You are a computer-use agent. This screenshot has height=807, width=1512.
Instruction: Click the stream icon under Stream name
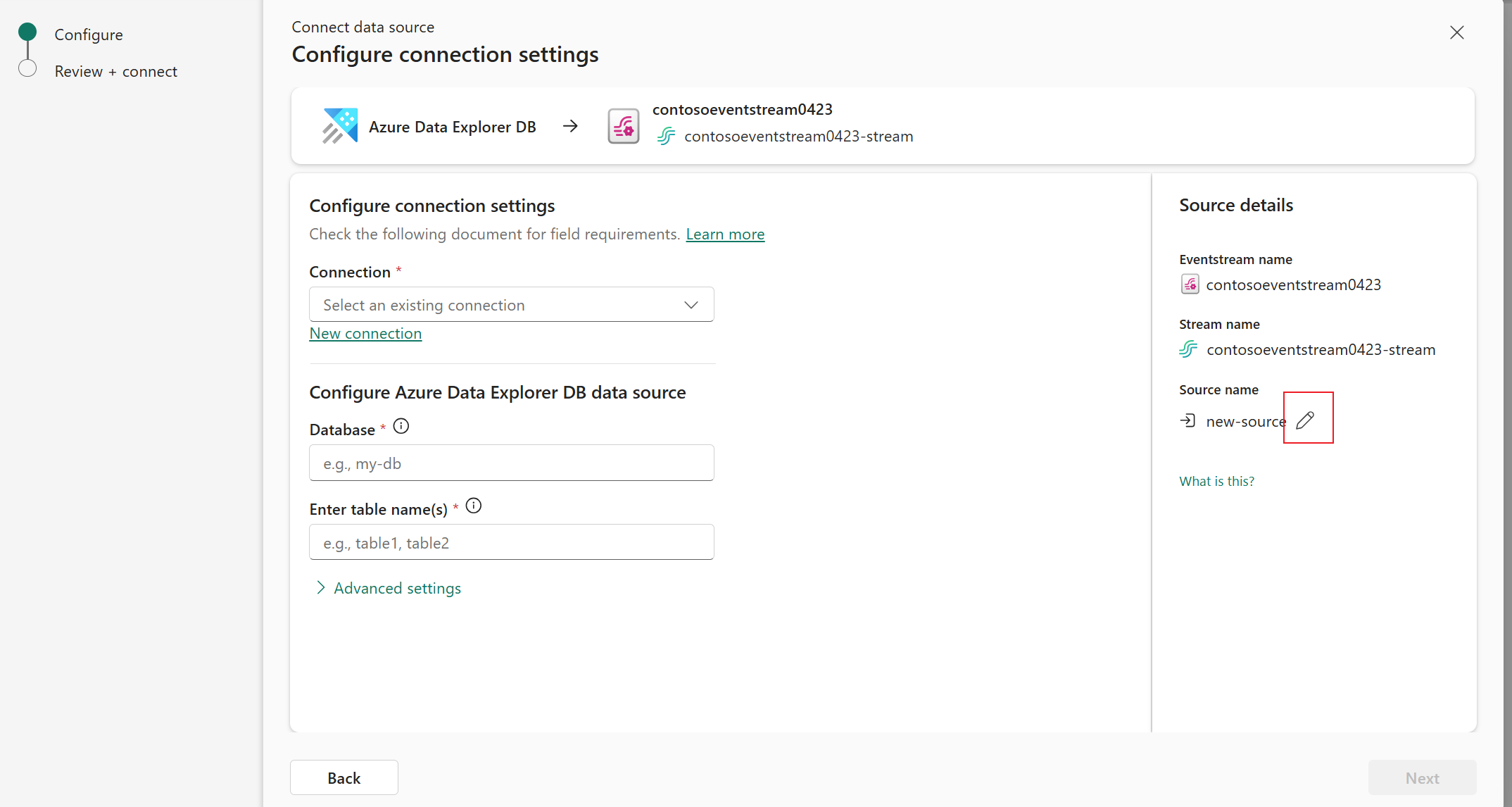pyautogui.click(x=1188, y=349)
